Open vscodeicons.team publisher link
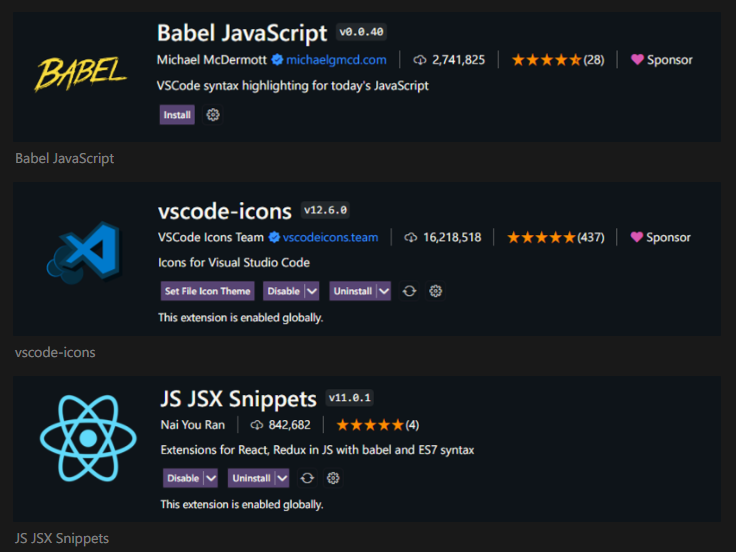 330,238
